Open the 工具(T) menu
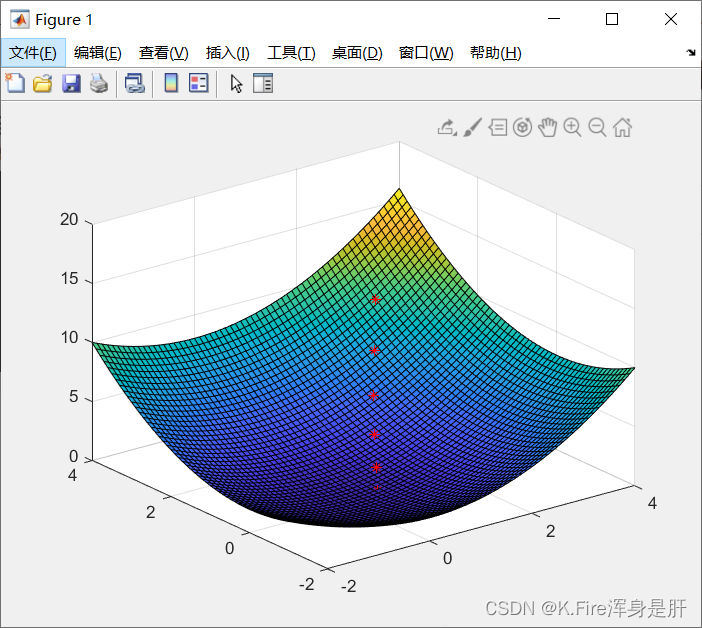 pos(291,53)
